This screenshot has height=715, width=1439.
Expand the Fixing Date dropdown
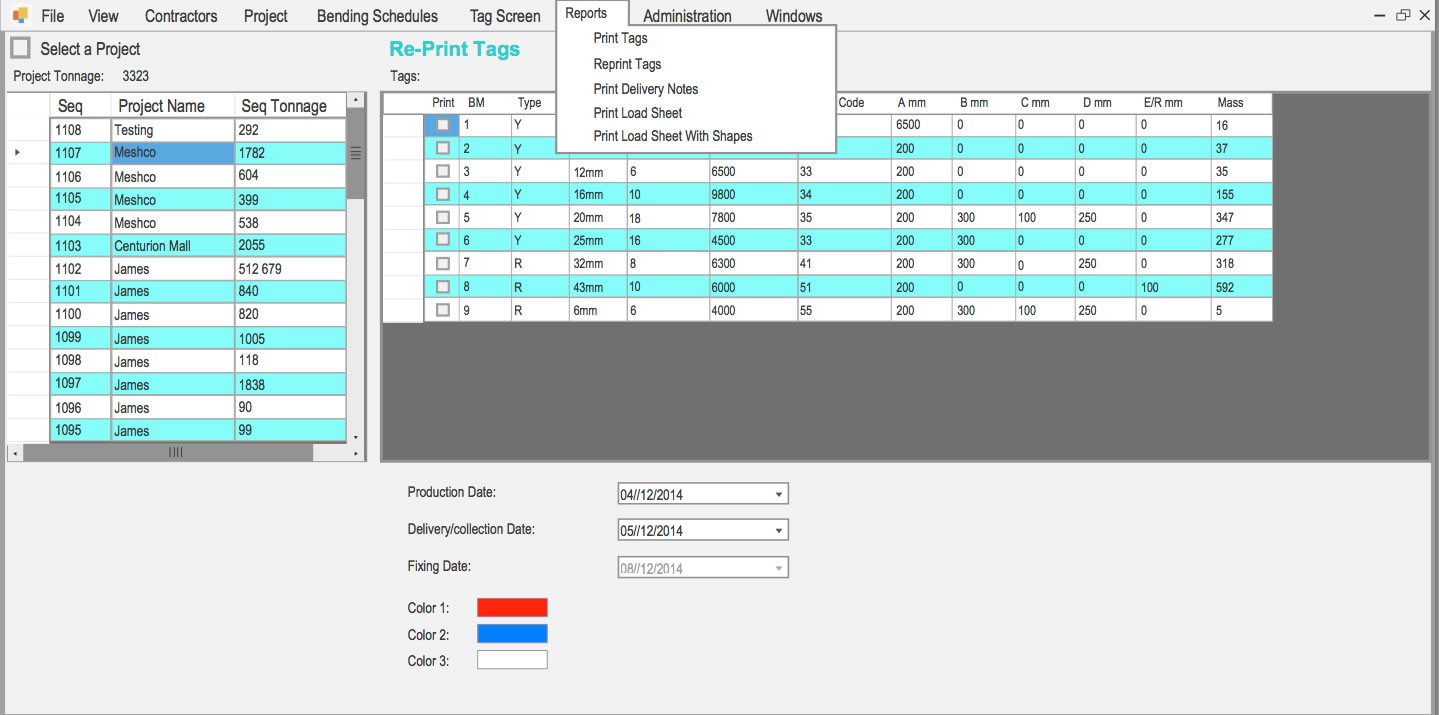click(x=779, y=567)
